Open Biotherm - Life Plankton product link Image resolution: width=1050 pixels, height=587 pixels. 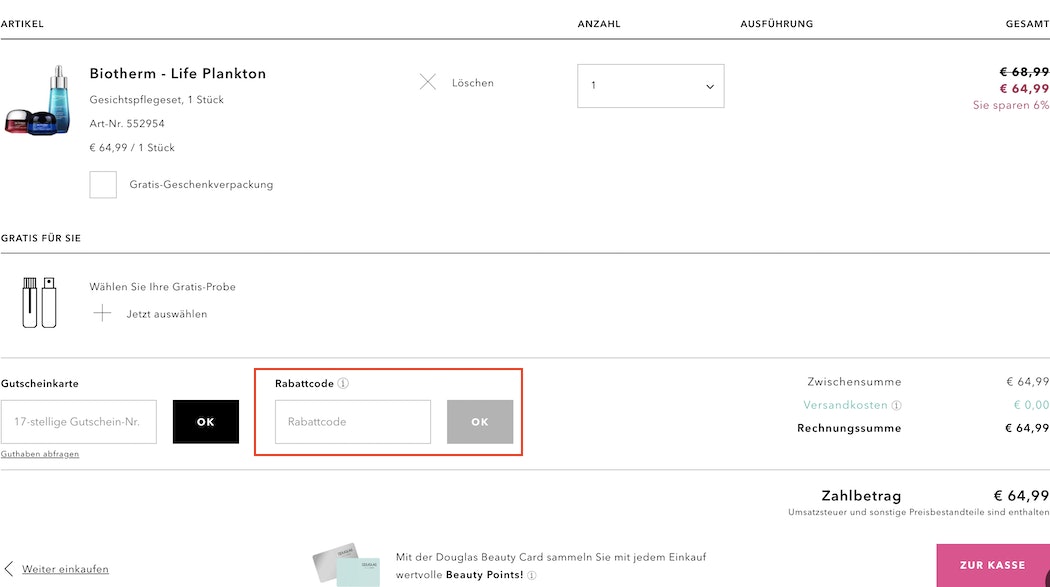(x=178, y=74)
